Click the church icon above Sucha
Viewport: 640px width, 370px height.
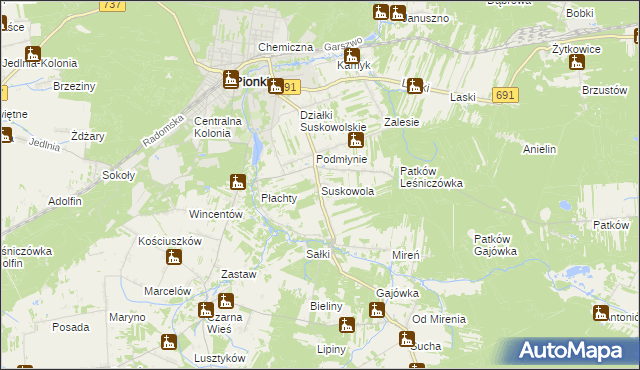[407, 339]
